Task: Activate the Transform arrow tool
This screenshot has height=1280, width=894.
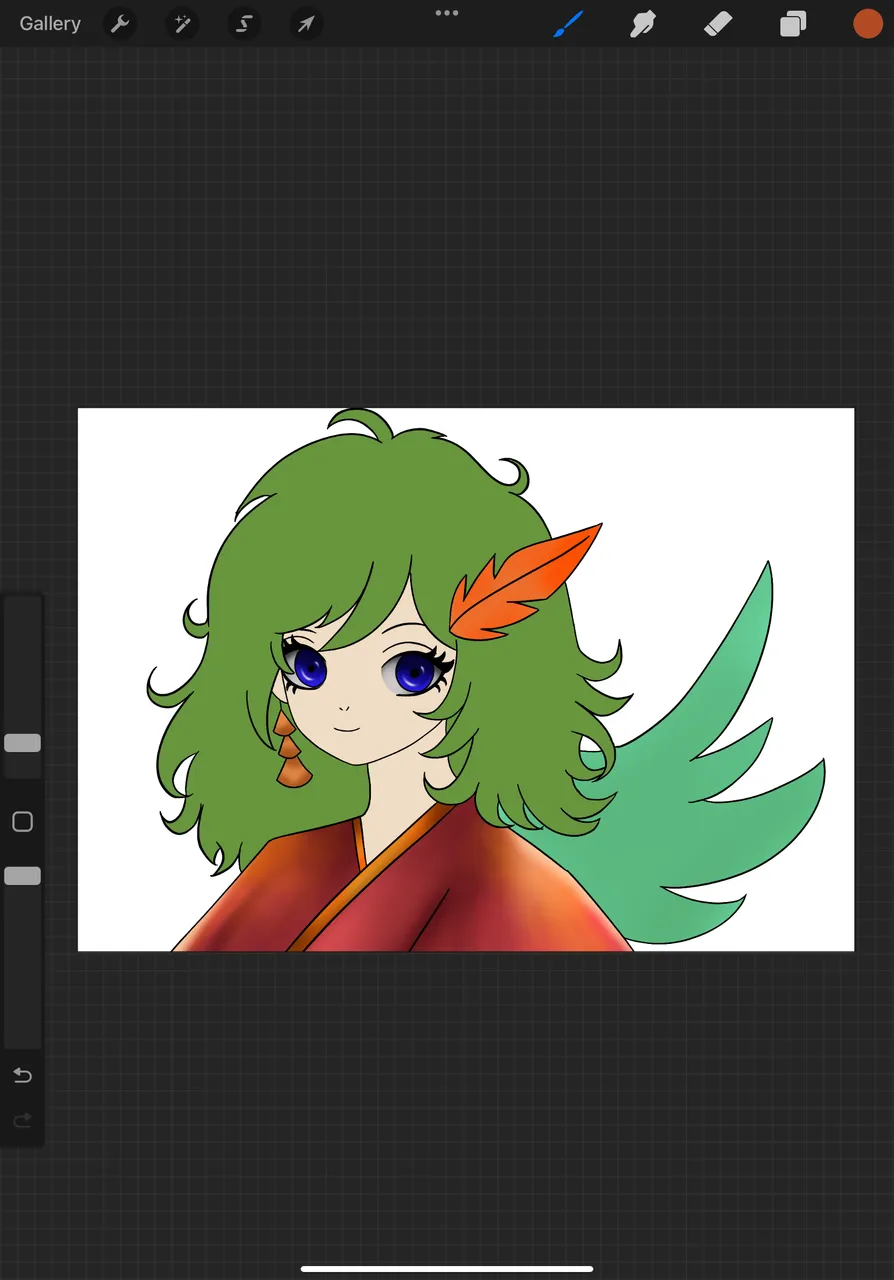Action: pyautogui.click(x=306, y=24)
